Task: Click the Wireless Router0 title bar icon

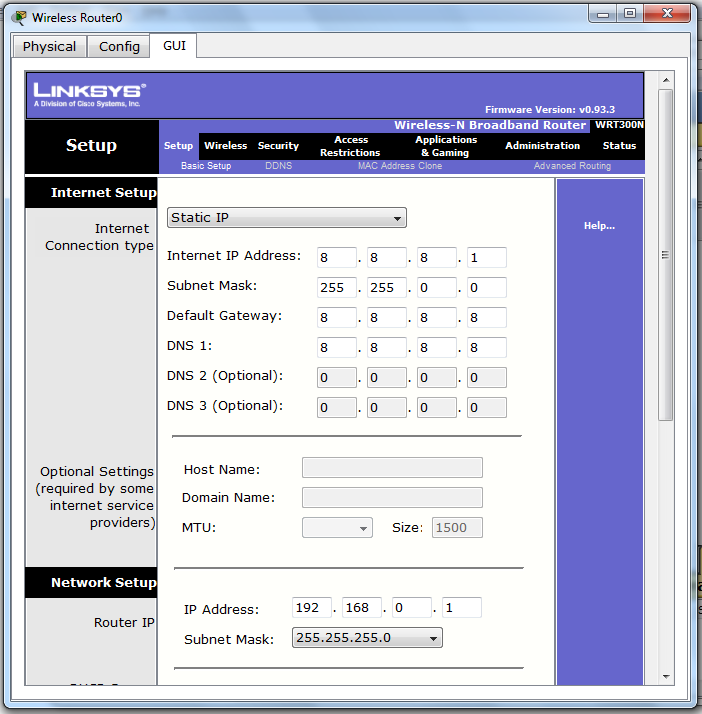Action: (19, 18)
